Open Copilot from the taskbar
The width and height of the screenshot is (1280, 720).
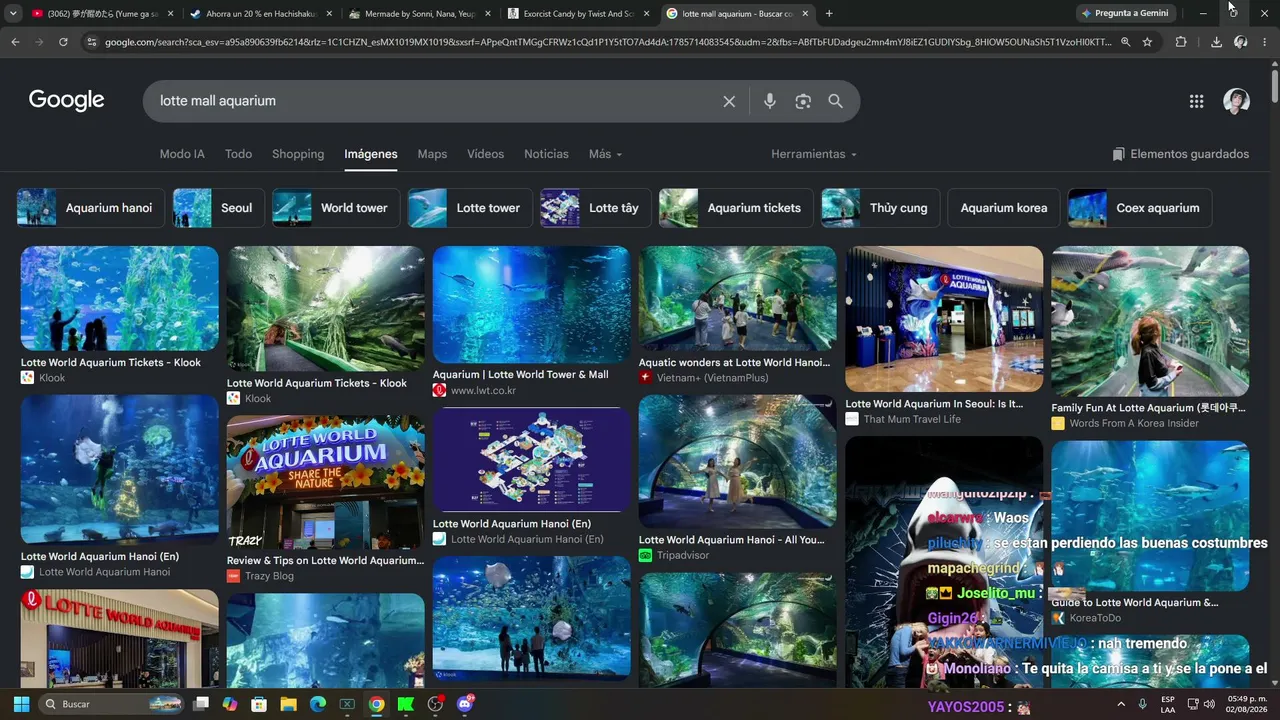click(230, 704)
